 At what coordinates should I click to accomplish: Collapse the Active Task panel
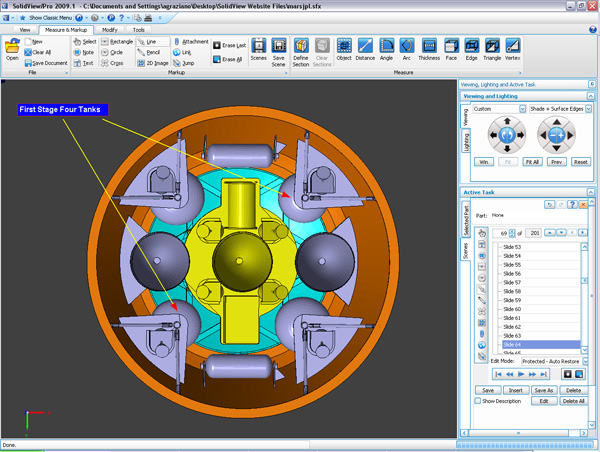pyautogui.click(x=590, y=192)
